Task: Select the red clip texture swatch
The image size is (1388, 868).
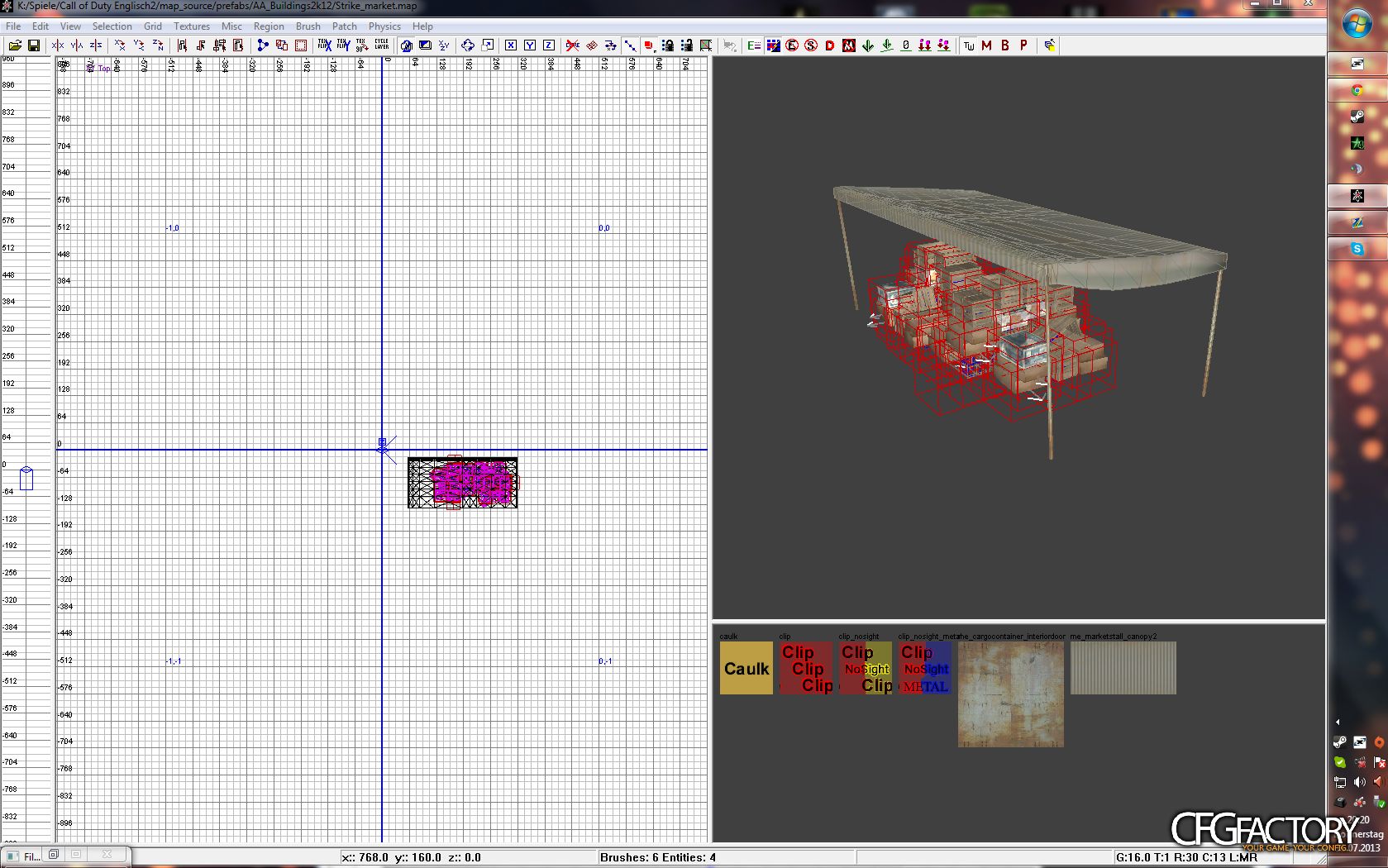Action: (x=806, y=668)
